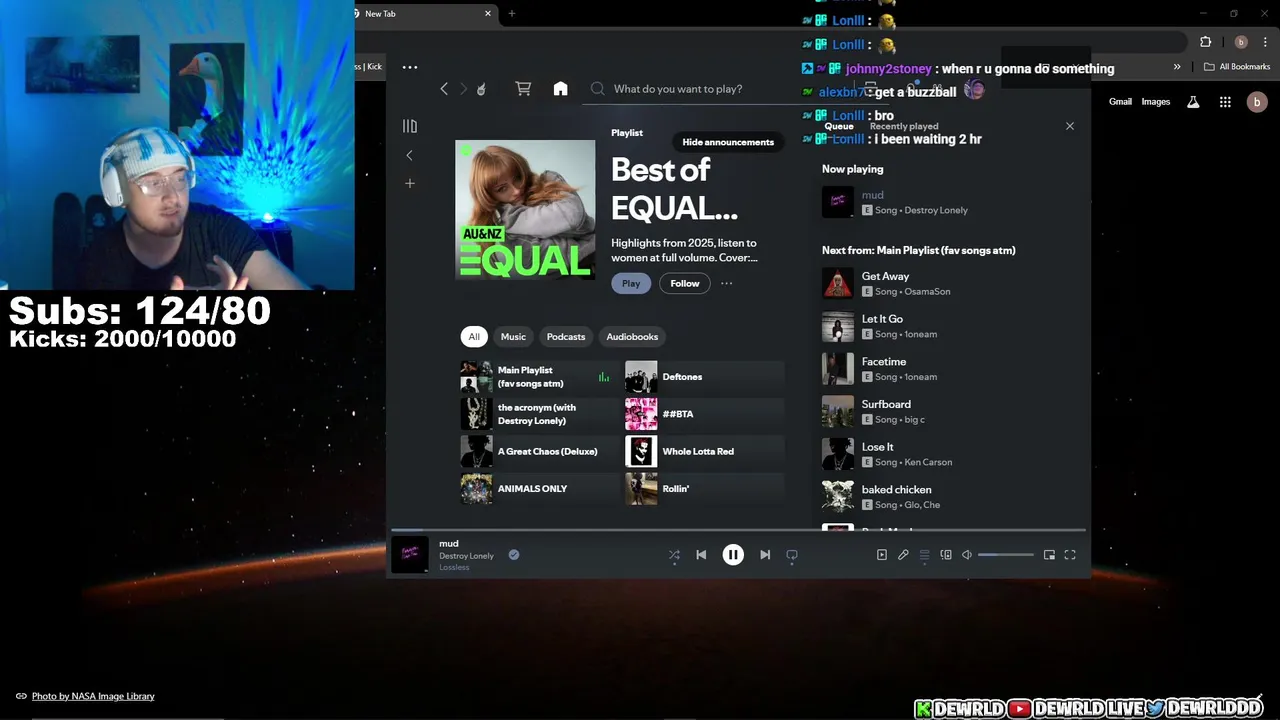Image resolution: width=1280 pixels, height=720 pixels.
Task: Open the EQUAL AU&NZ playlist cover
Action: click(525, 209)
